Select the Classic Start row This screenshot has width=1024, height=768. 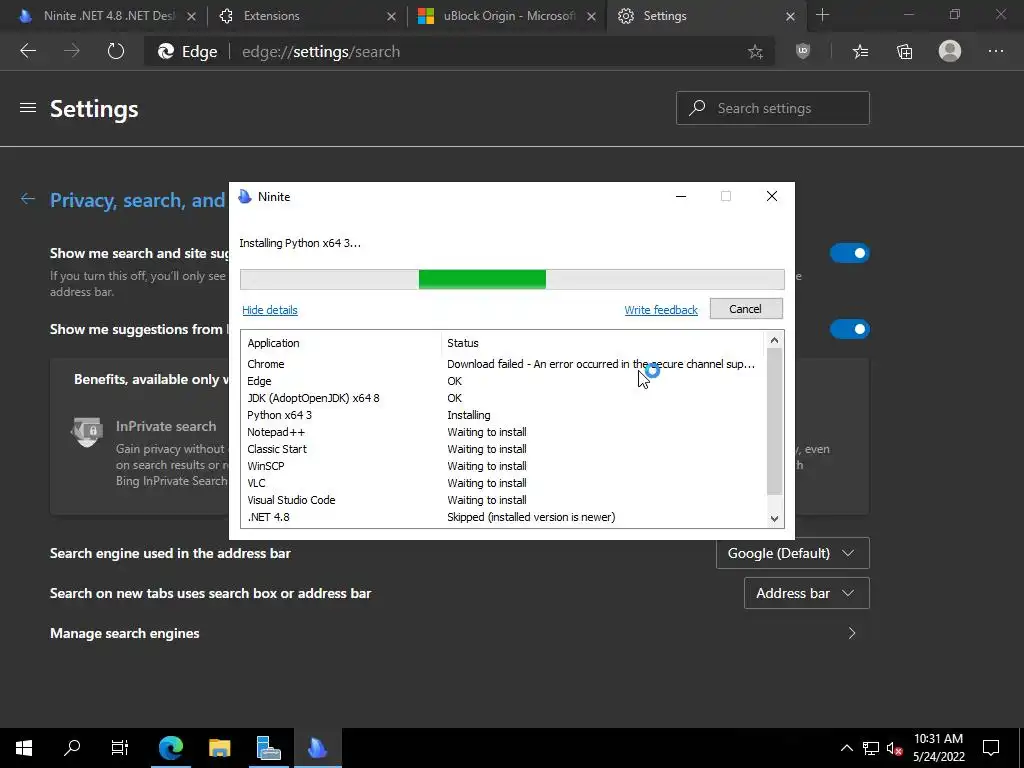(503, 449)
